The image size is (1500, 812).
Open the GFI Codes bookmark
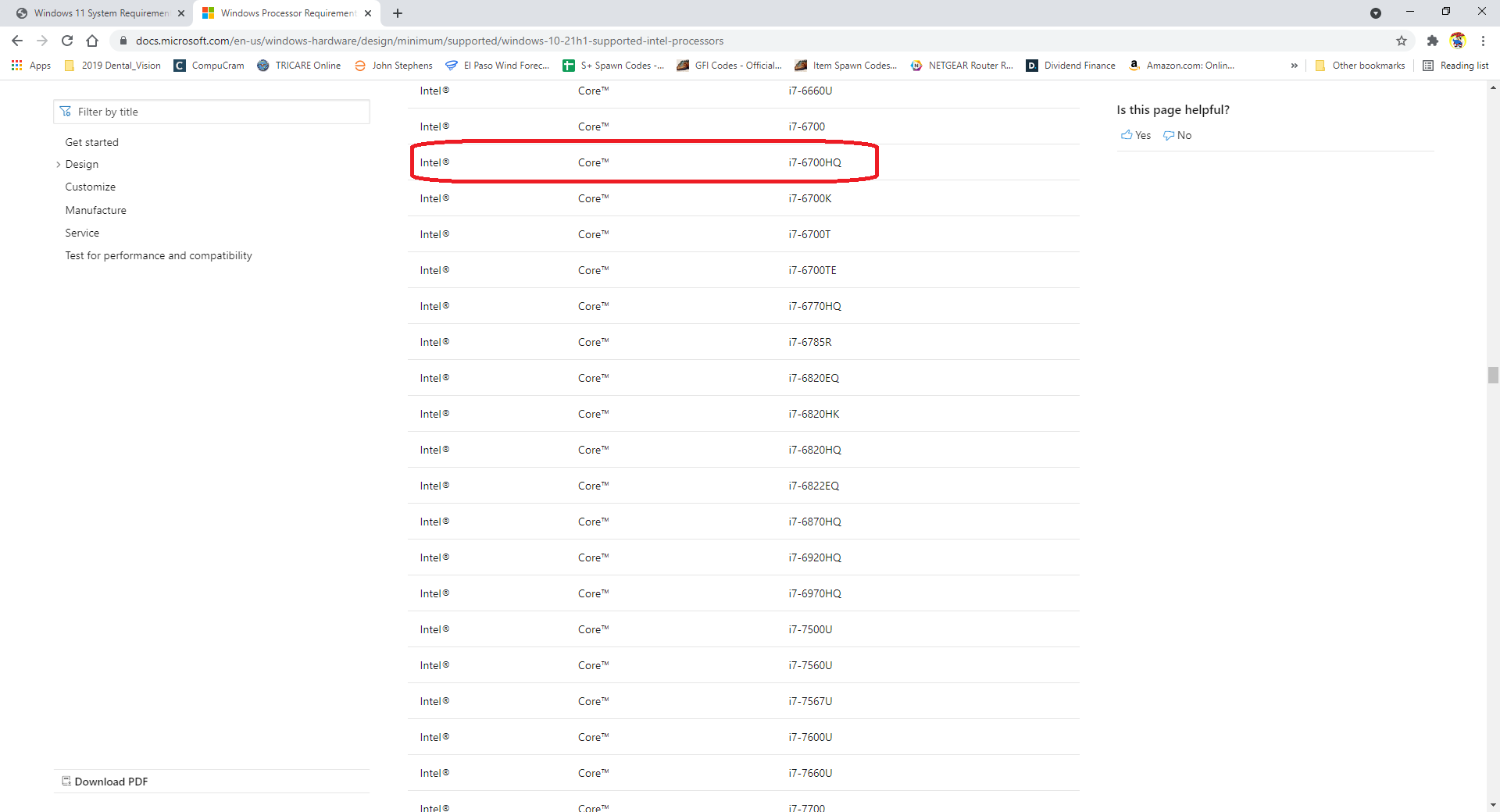pos(729,66)
